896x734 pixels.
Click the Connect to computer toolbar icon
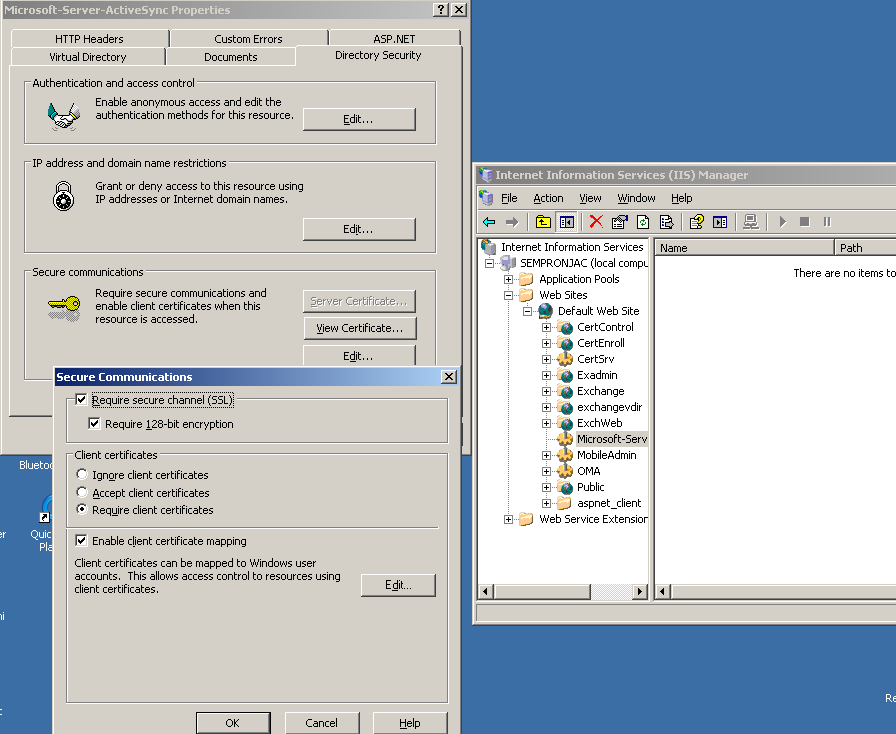[751, 222]
